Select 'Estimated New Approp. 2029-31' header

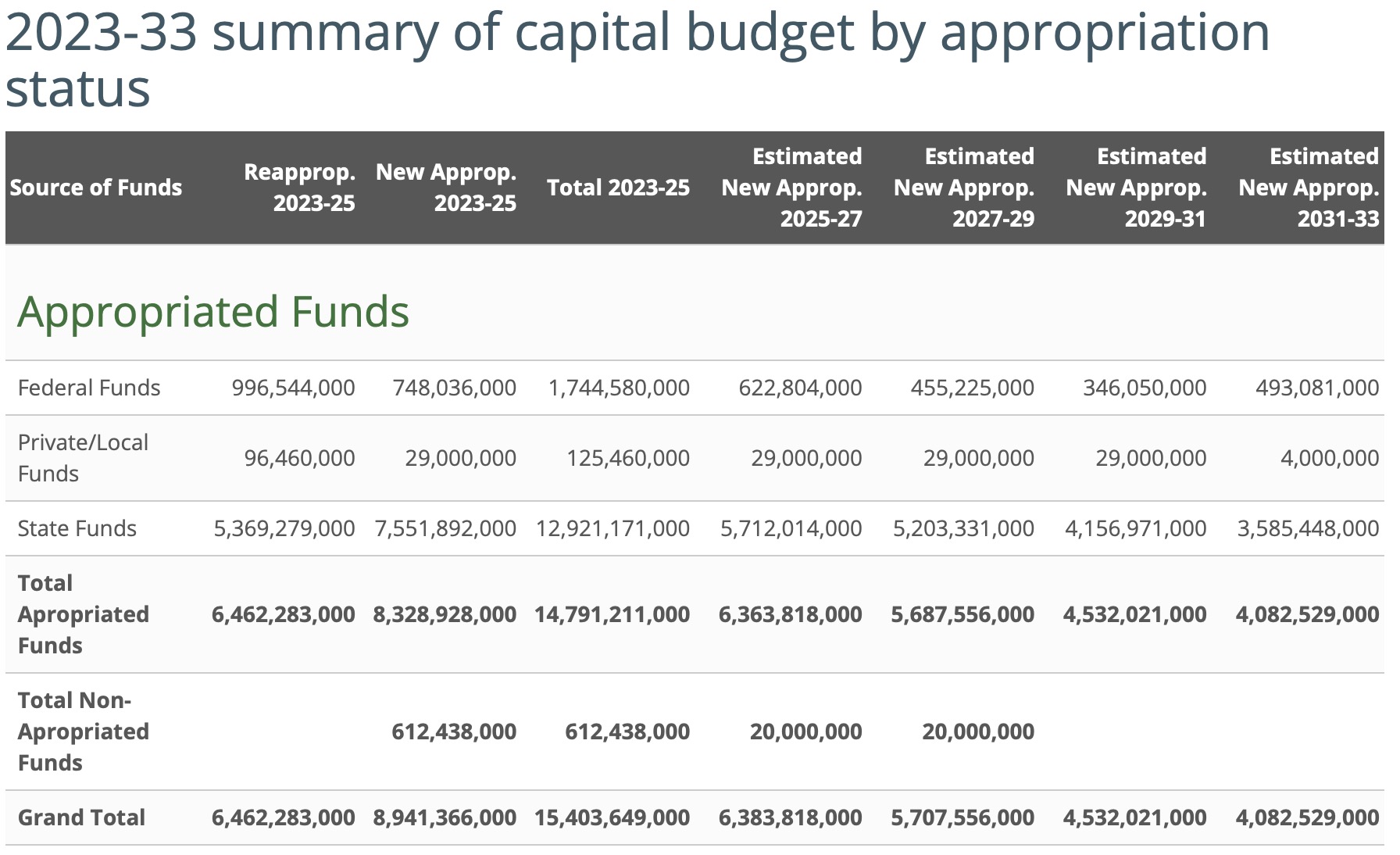click(1136, 188)
